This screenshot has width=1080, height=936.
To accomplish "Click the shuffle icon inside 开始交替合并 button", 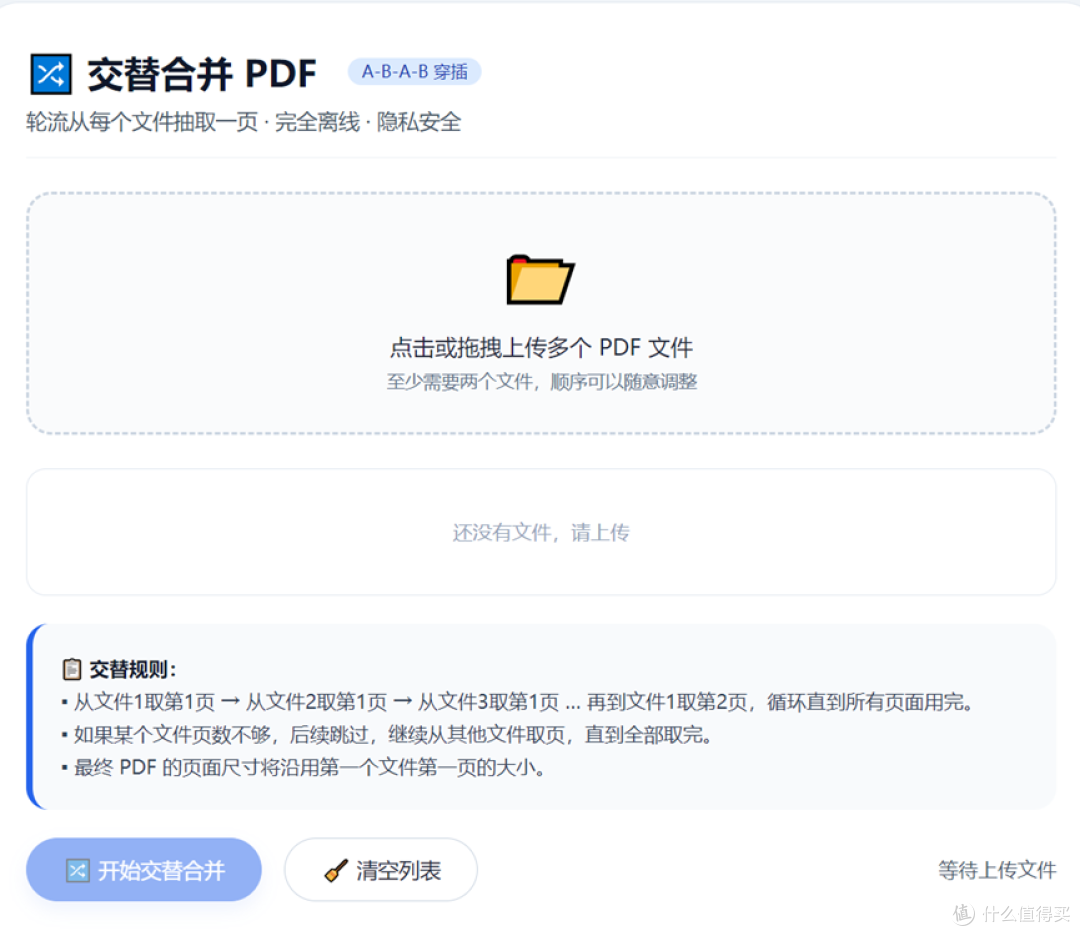I will 77,871.
